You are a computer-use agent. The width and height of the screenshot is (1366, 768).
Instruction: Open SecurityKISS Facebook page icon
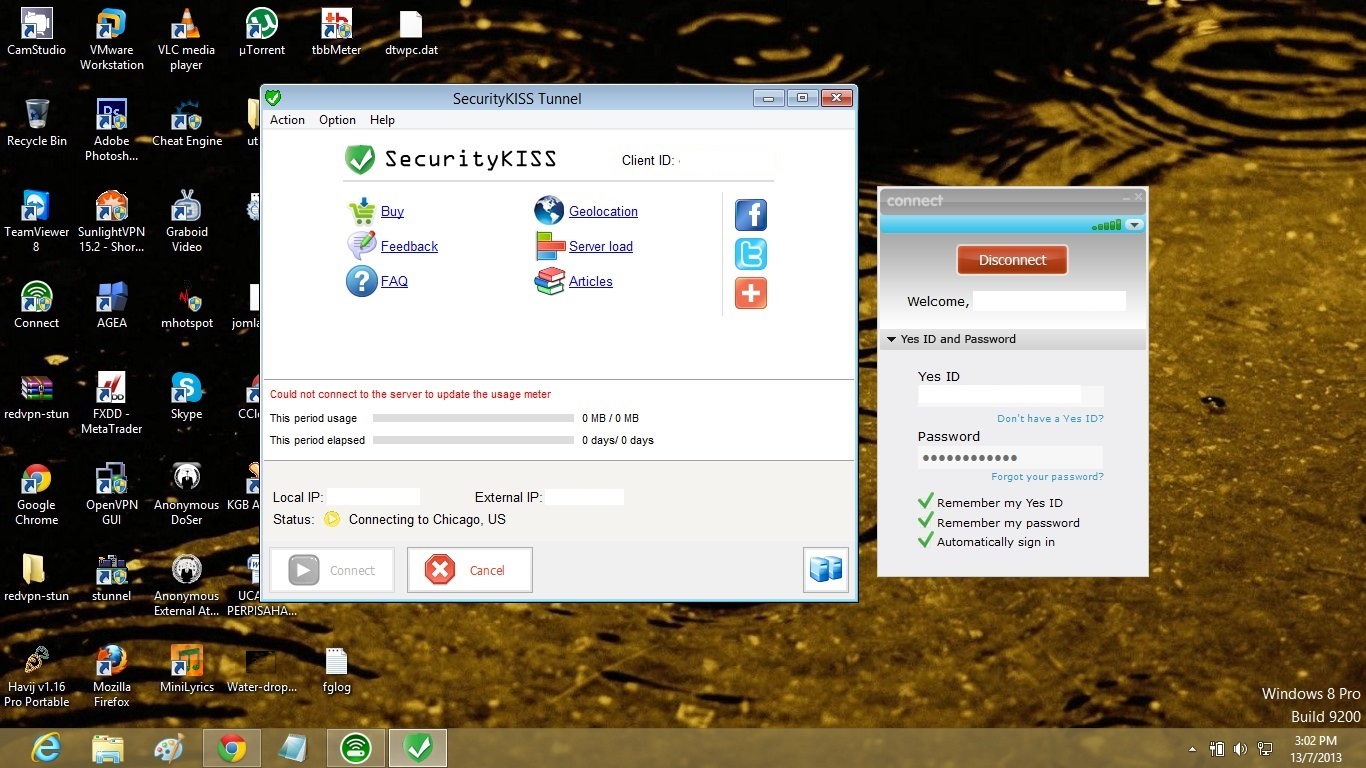751,215
